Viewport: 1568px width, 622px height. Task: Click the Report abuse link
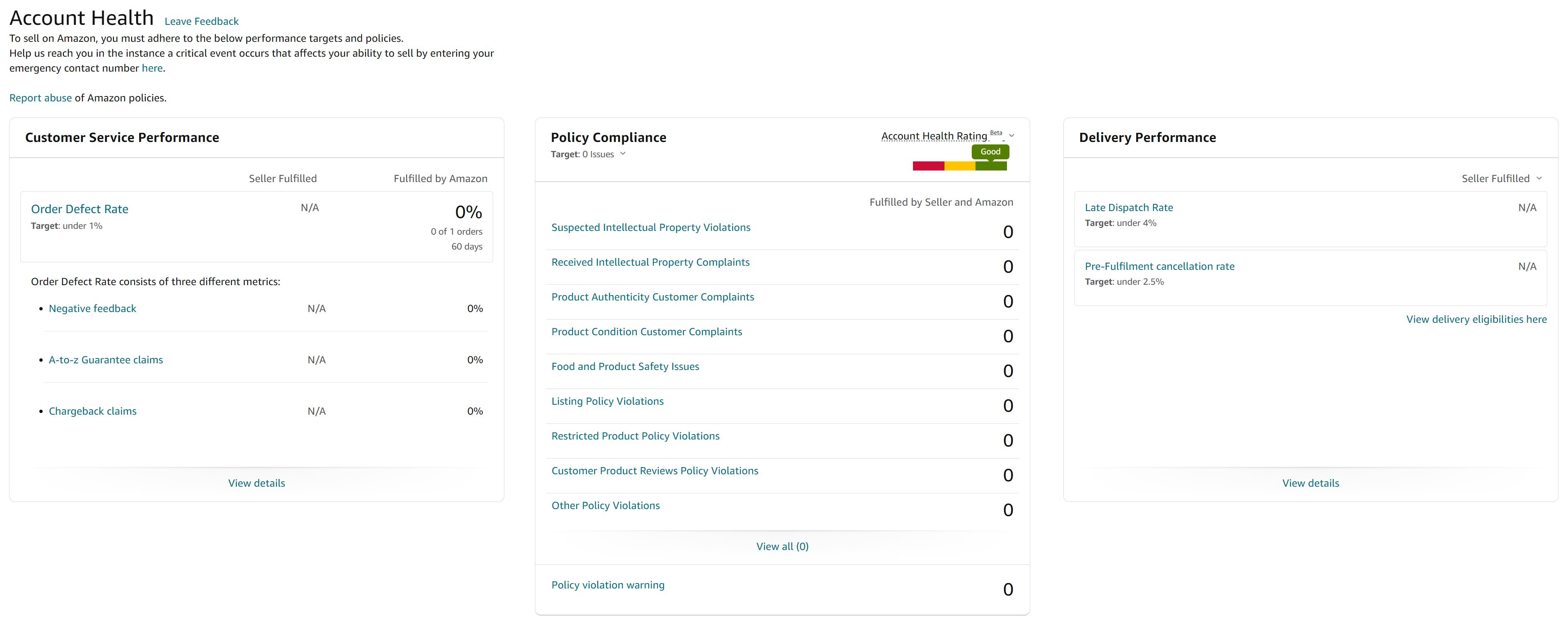40,98
